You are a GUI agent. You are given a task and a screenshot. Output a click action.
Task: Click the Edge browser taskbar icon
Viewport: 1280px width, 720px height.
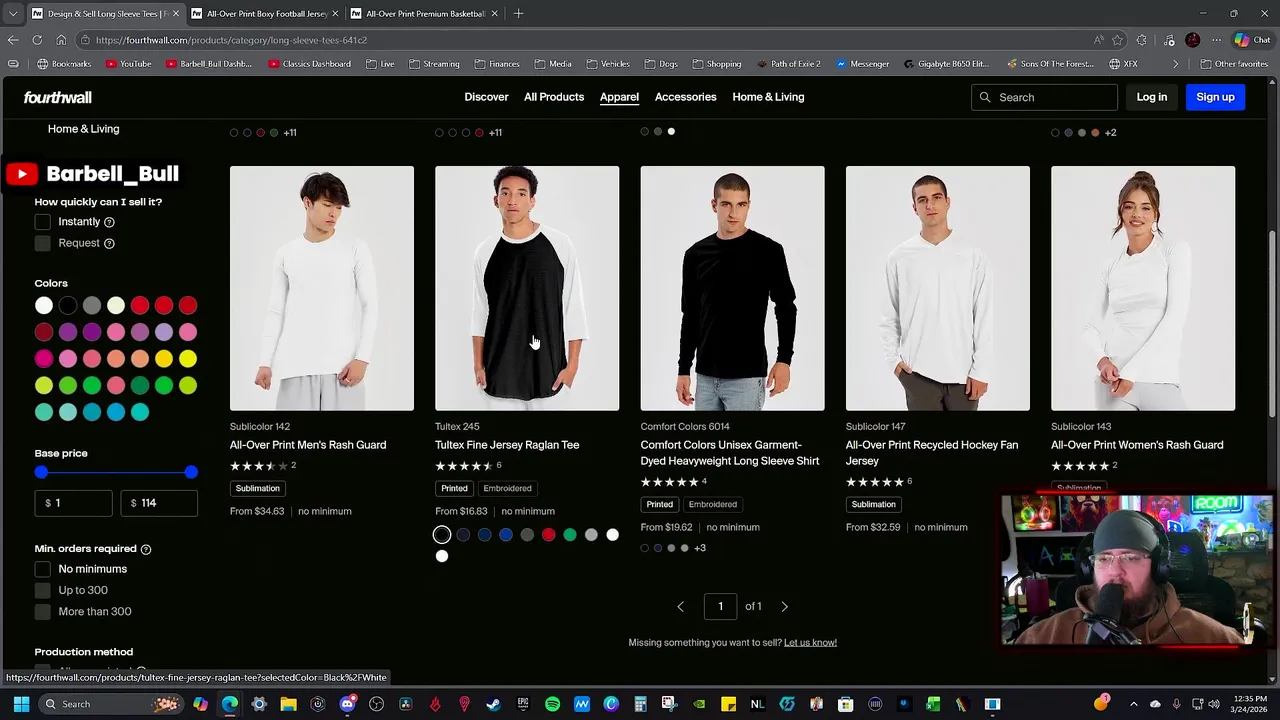pyautogui.click(x=230, y=704)
